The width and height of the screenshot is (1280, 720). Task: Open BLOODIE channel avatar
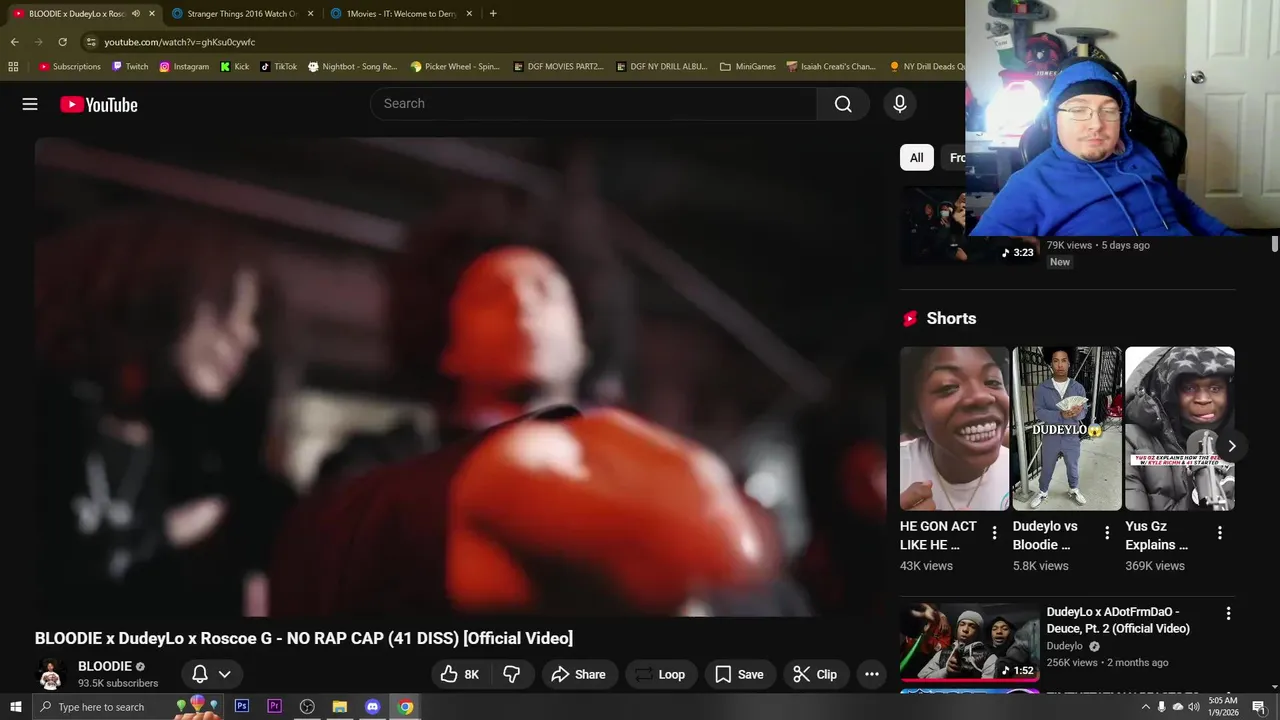click(51, 674)
